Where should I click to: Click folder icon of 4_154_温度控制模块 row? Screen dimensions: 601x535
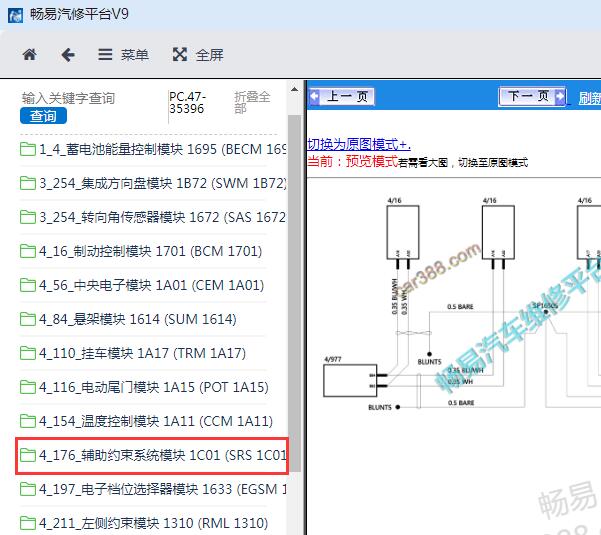point(28,421)
